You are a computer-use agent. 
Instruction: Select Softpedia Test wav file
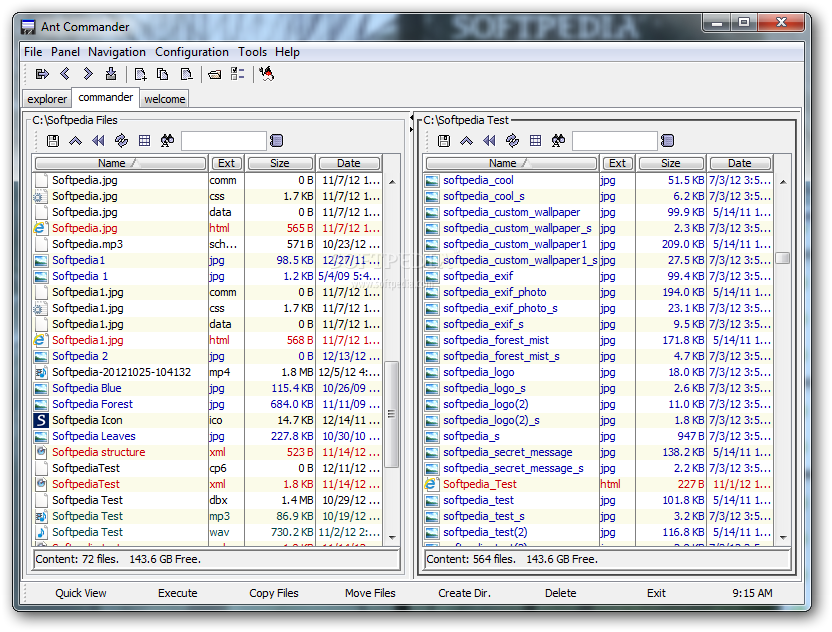click(x=207, y=532)
